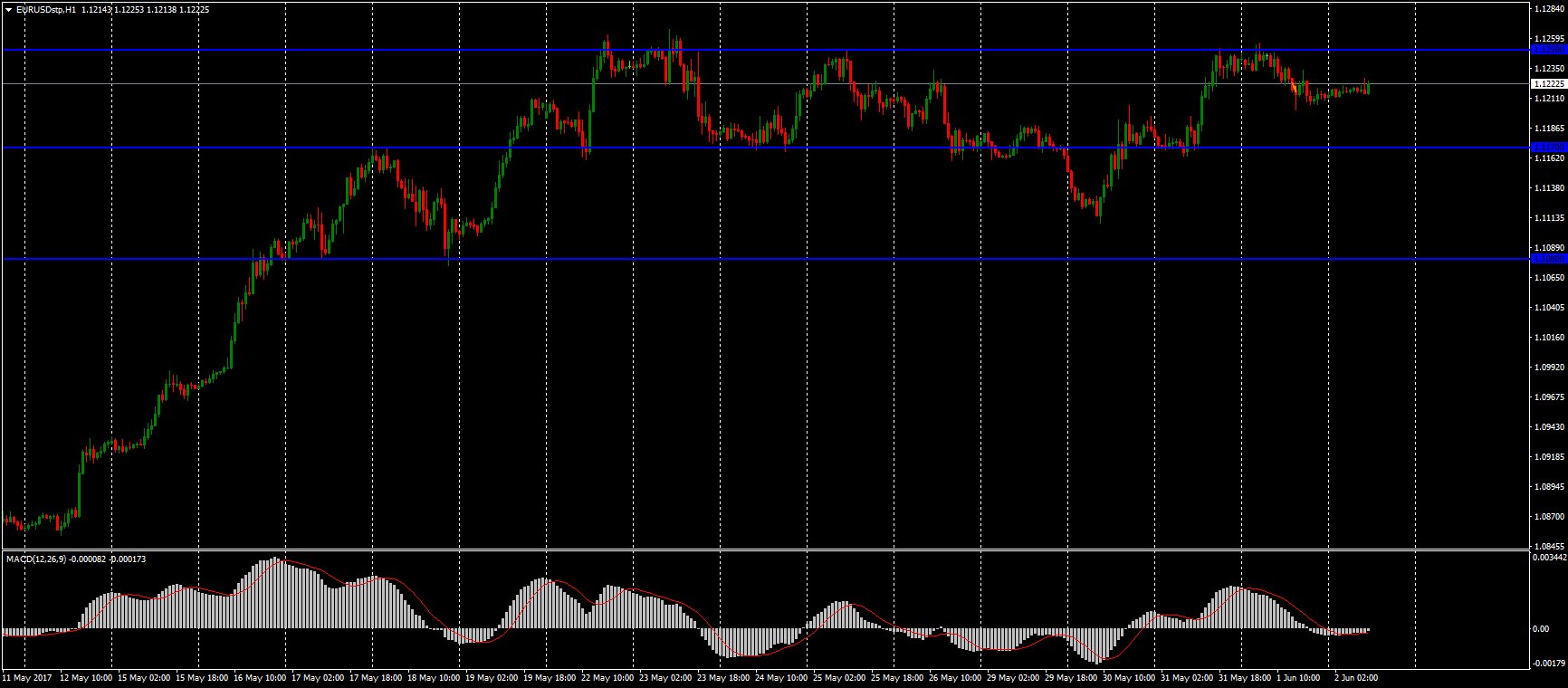Click the 0.00 MACD scale value
The width and height of the screenshot is (1568, 688).
1541,628
